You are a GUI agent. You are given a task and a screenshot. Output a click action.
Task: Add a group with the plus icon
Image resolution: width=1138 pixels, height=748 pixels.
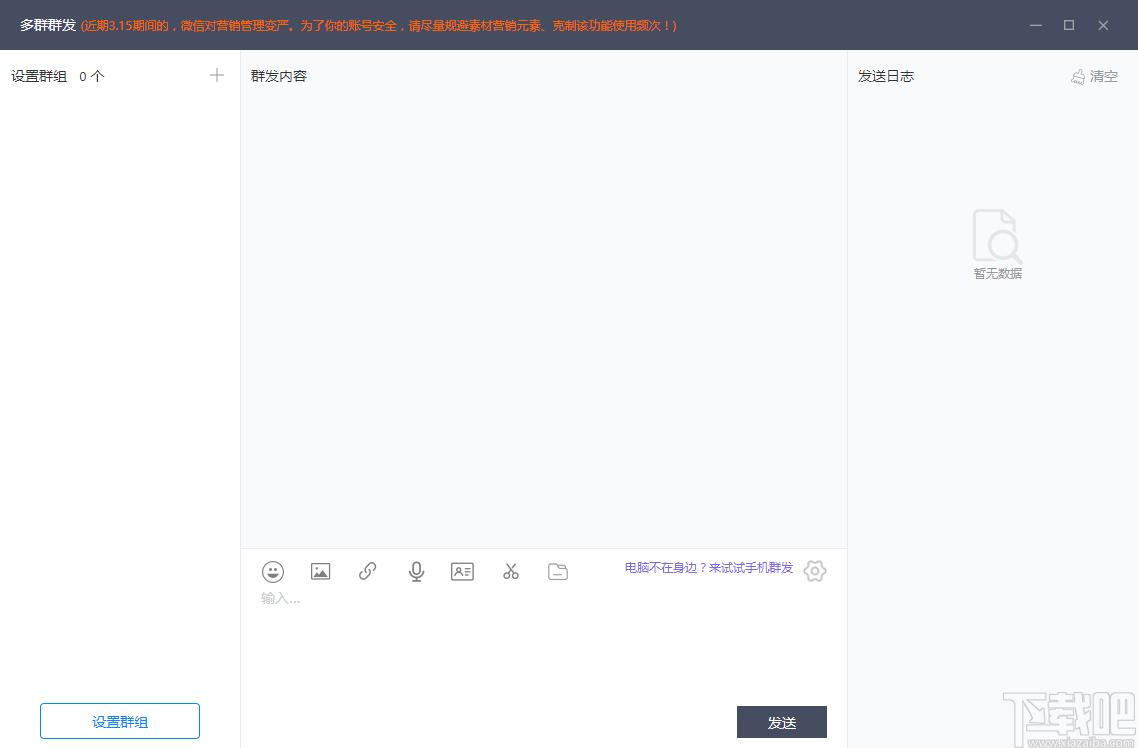coord(216,75)
